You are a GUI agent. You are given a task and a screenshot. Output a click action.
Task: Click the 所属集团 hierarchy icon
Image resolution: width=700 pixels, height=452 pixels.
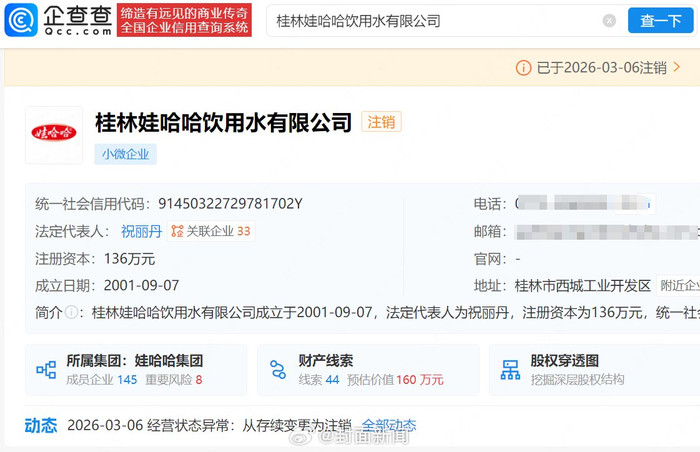click(x=46, y=370)
